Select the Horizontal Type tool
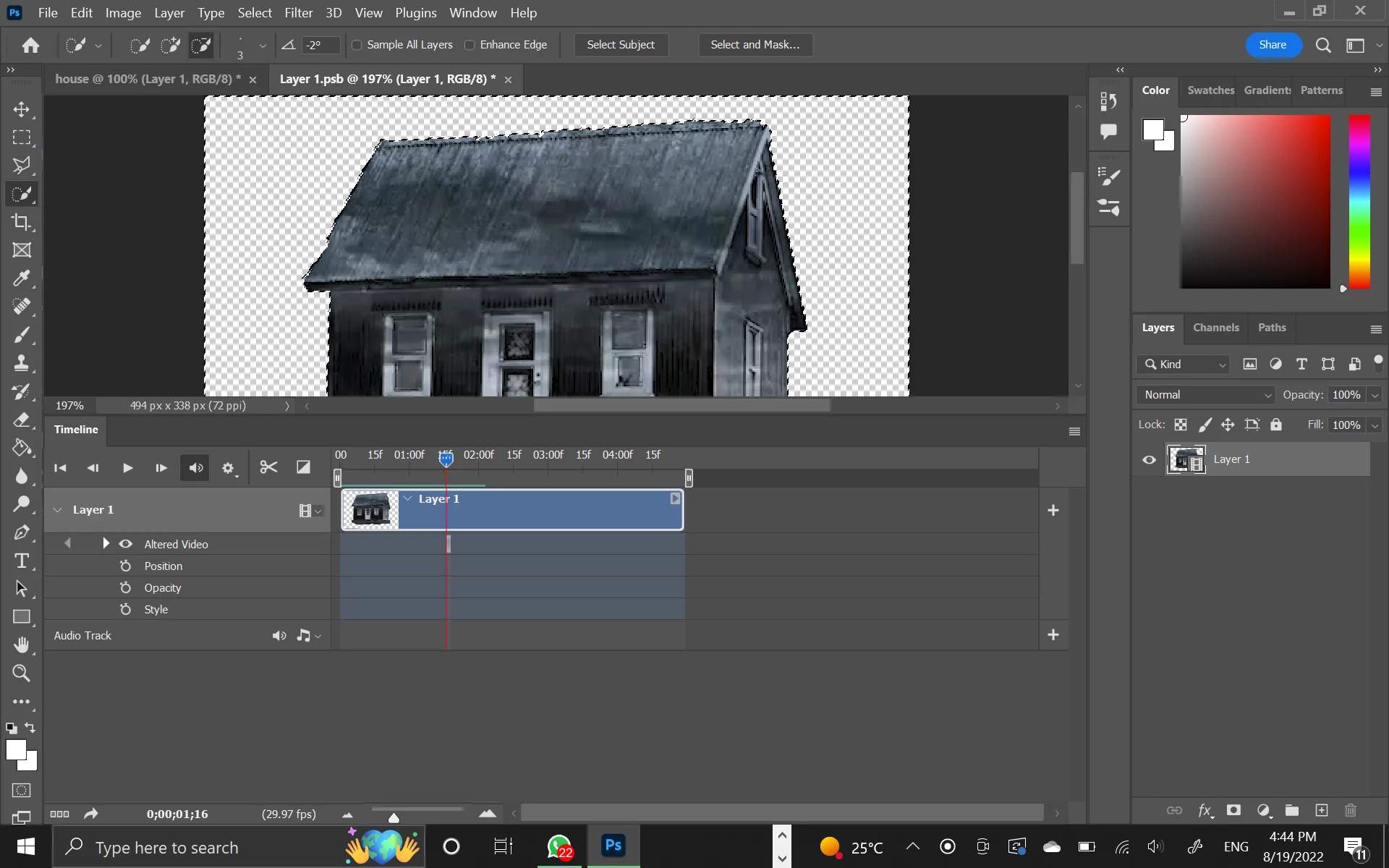The width and height of the screenshot is (1389, 868). click(x=21, y=561)
